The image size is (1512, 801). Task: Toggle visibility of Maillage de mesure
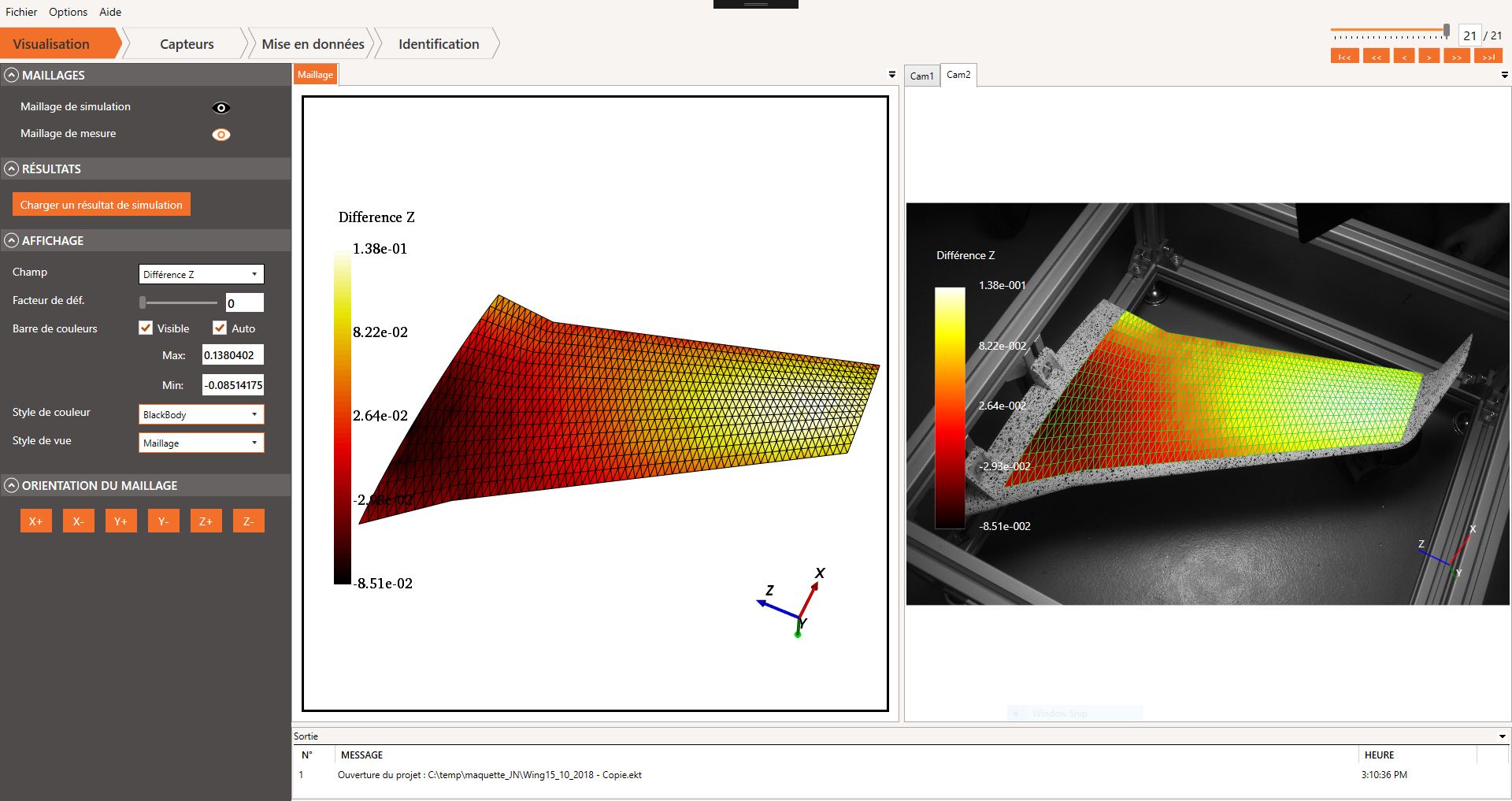[x=221, y=135]
